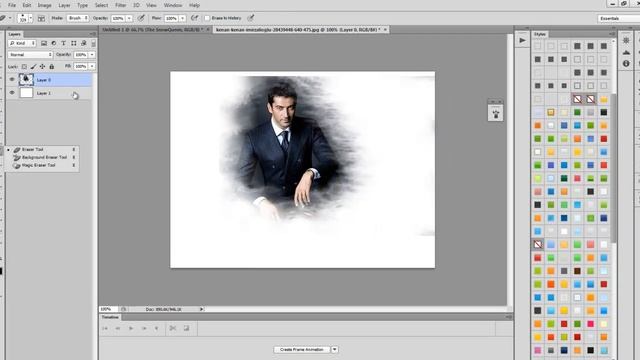Open arrow beside Create Frame Animation
Image resolution: width=640 pixels, height=360 pixels.
click(335, 349)
